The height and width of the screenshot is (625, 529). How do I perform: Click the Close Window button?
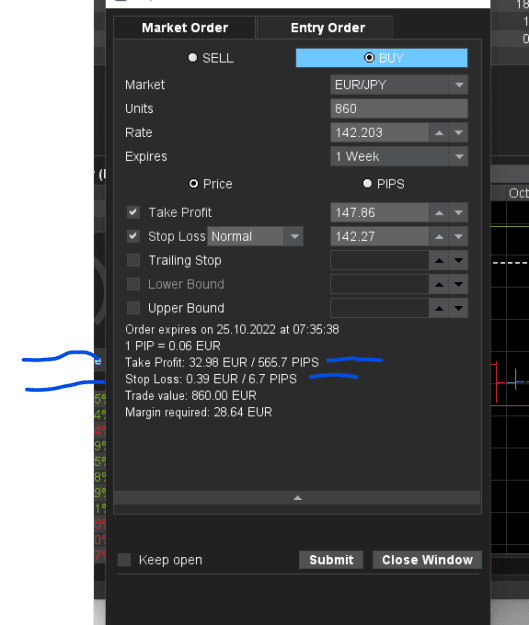pos(427,560)
